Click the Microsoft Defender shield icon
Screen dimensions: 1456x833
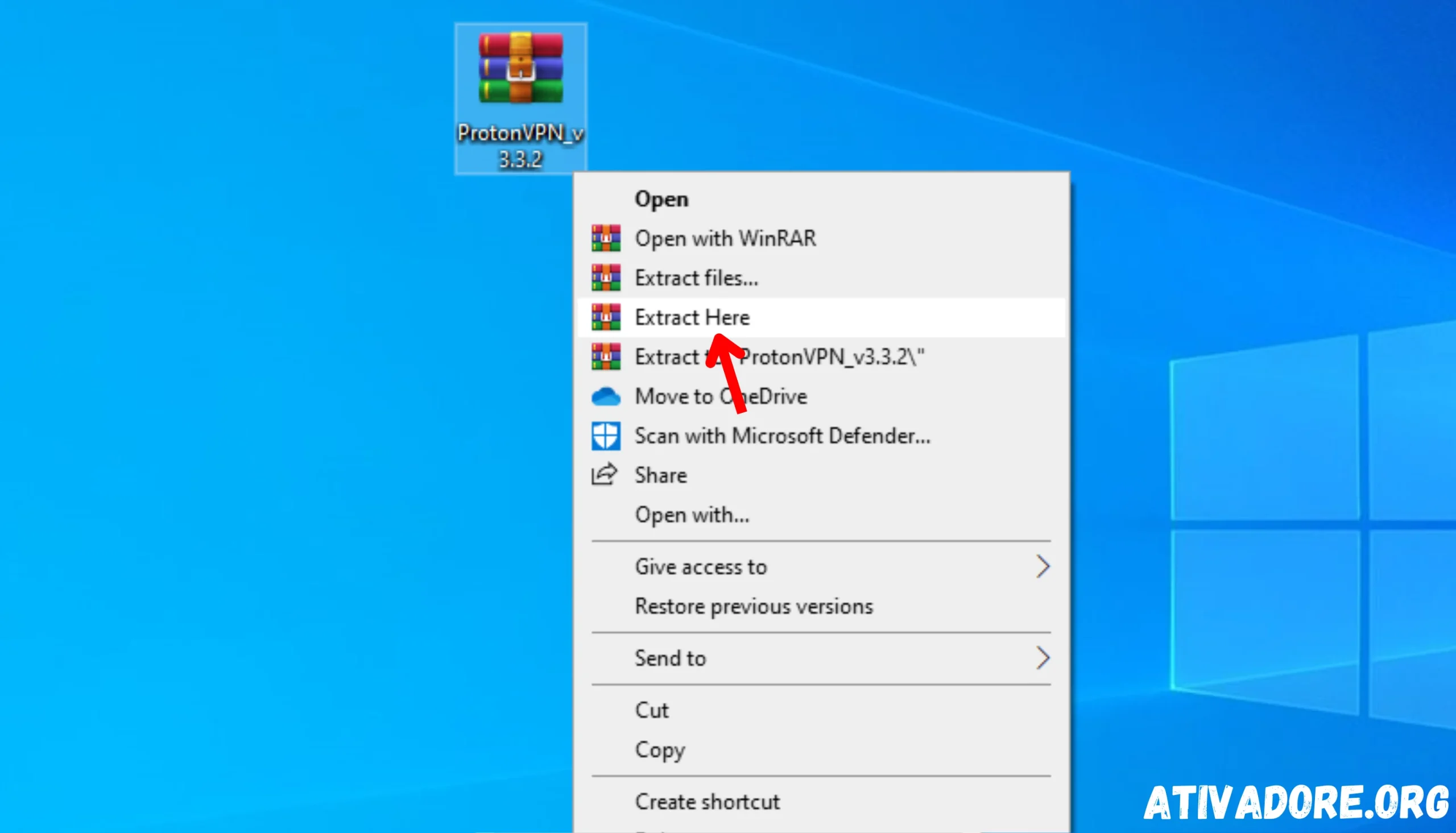tap(606, 436)
